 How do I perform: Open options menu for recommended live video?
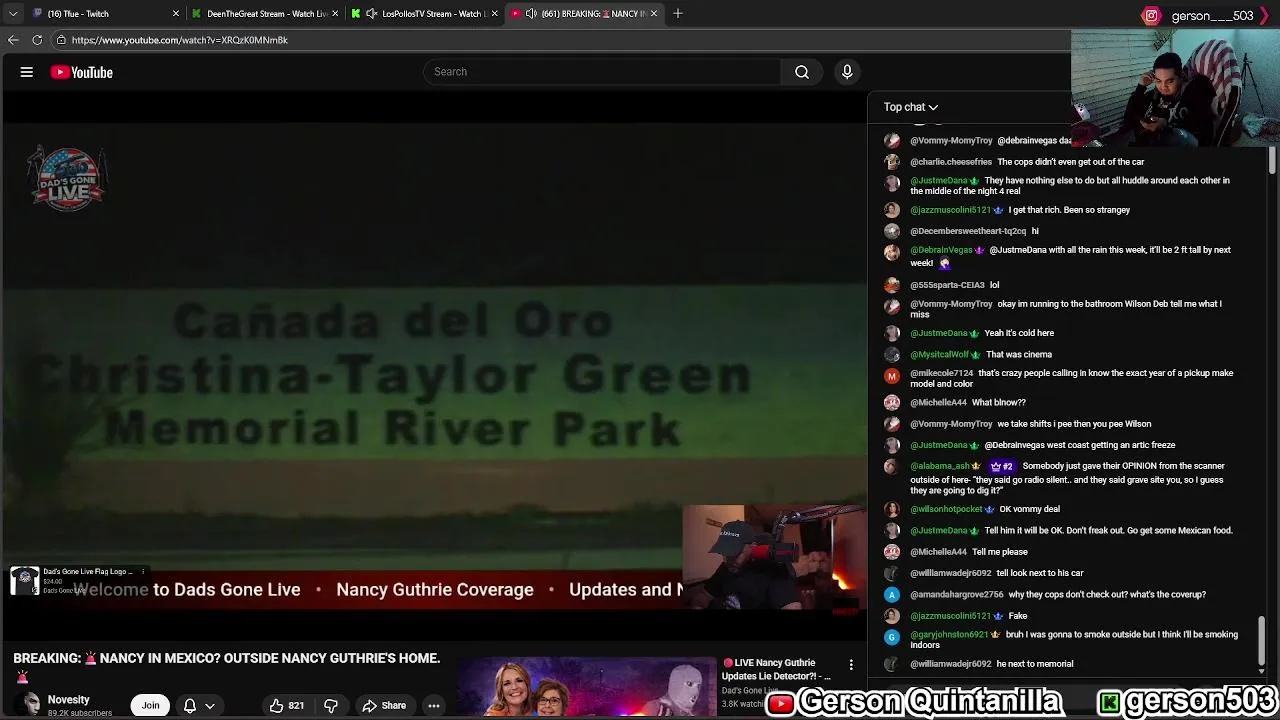[851, 665]
